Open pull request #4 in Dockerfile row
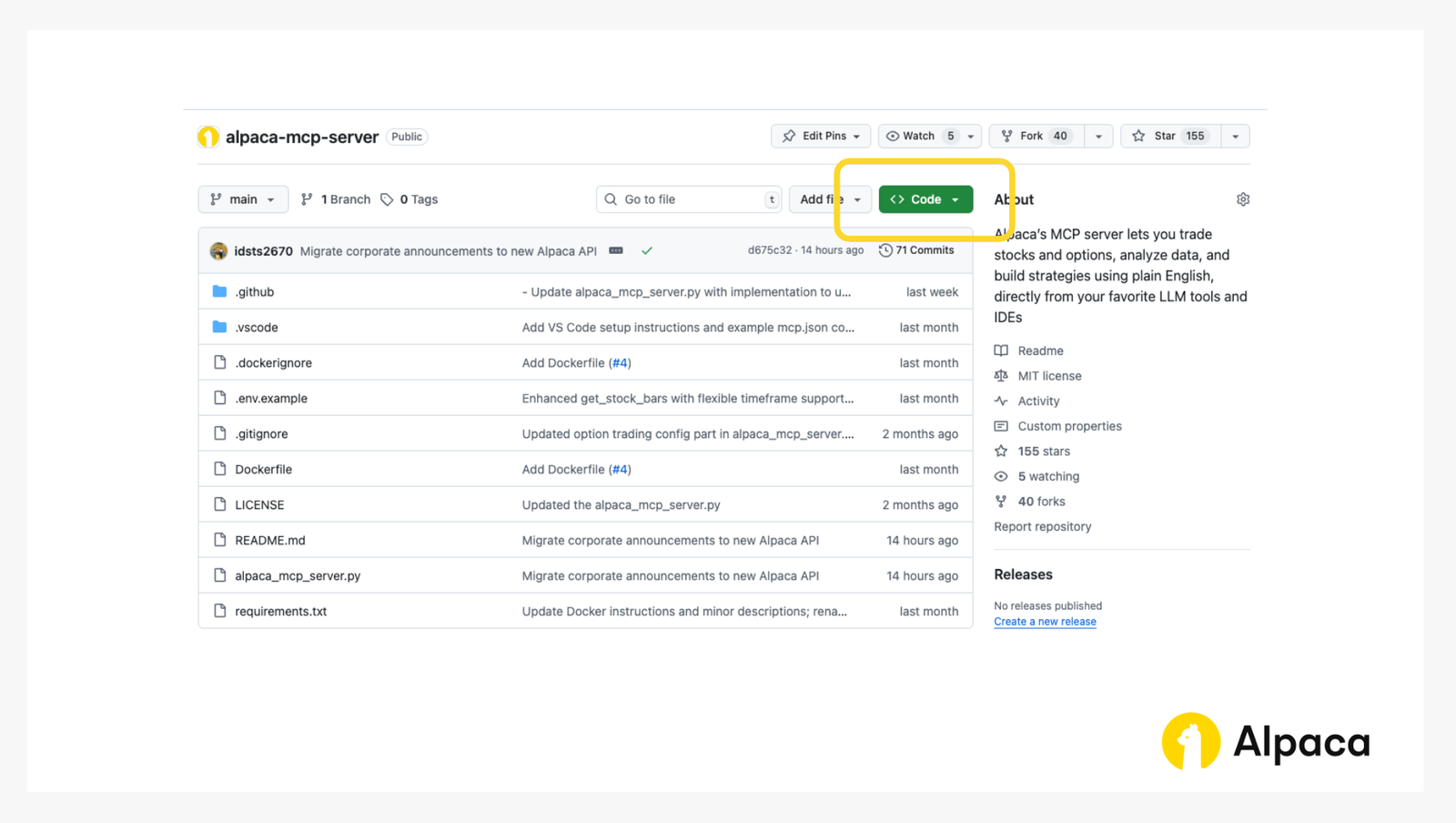The height and width of the screenshot is (823, 1456). pyautogui.click(x=620, y=469)
